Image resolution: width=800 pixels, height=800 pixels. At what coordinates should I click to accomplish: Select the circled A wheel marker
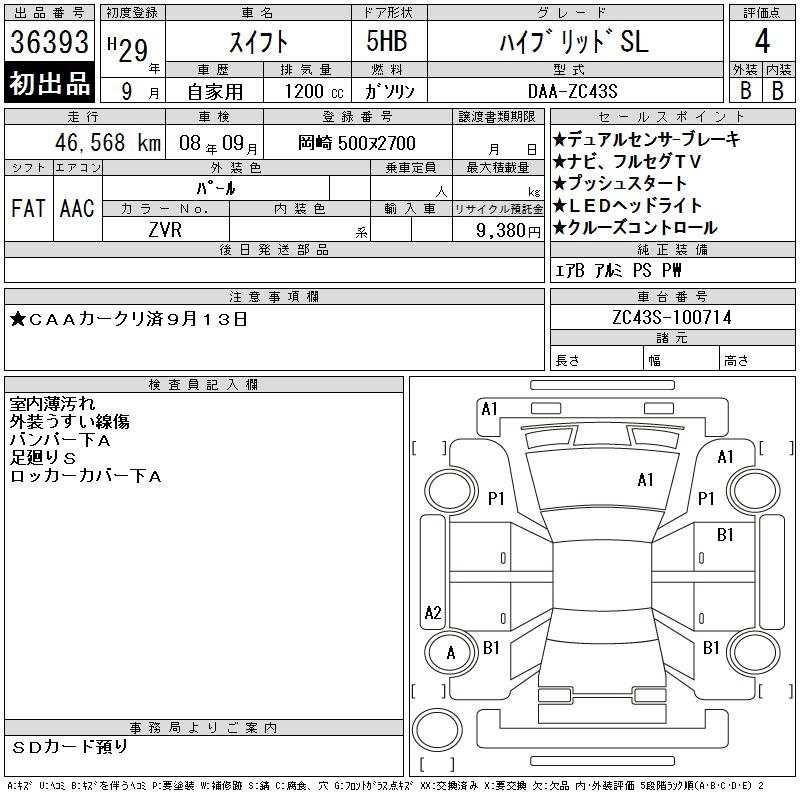coord(450,653)
